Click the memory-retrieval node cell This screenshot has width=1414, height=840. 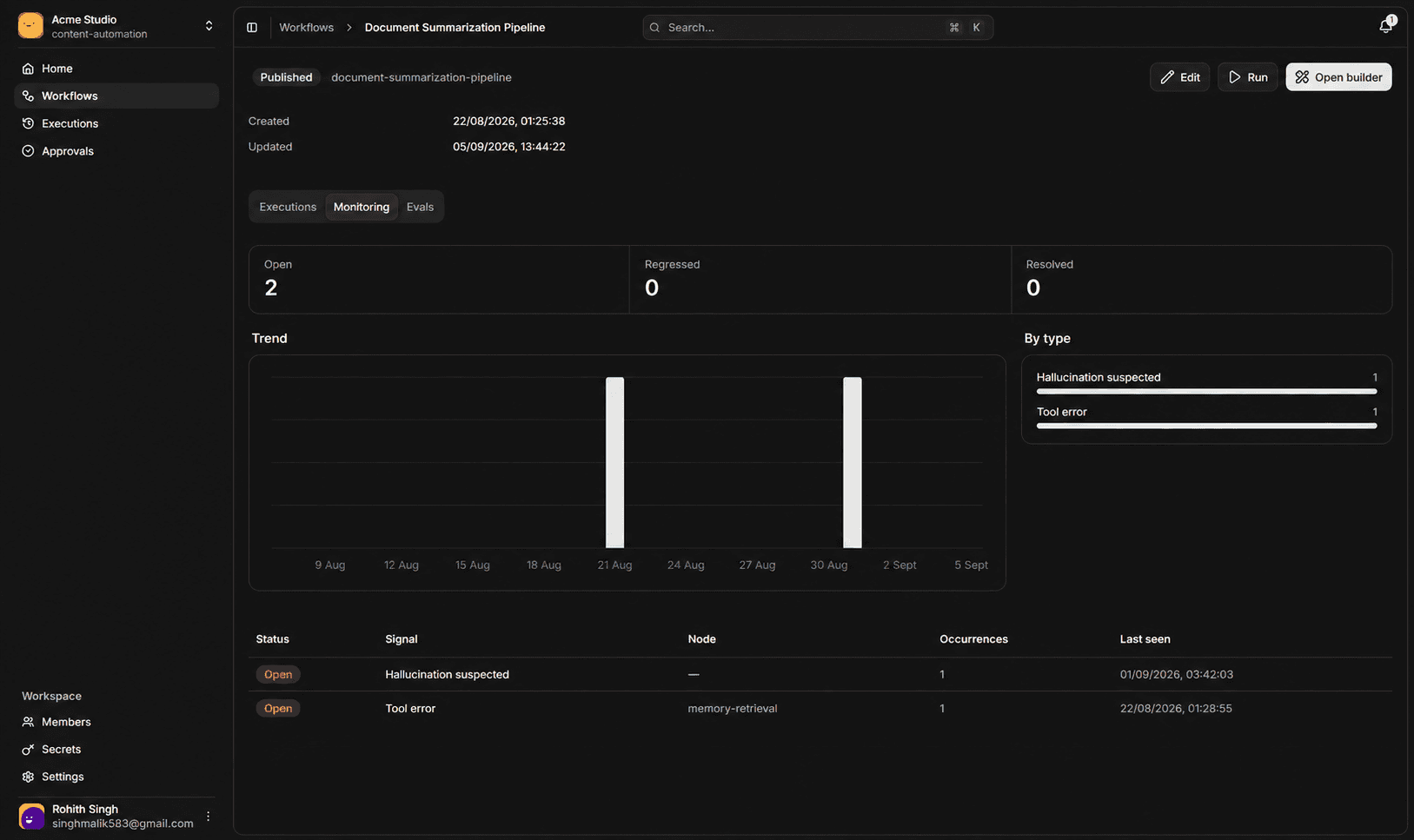point(733,708)
